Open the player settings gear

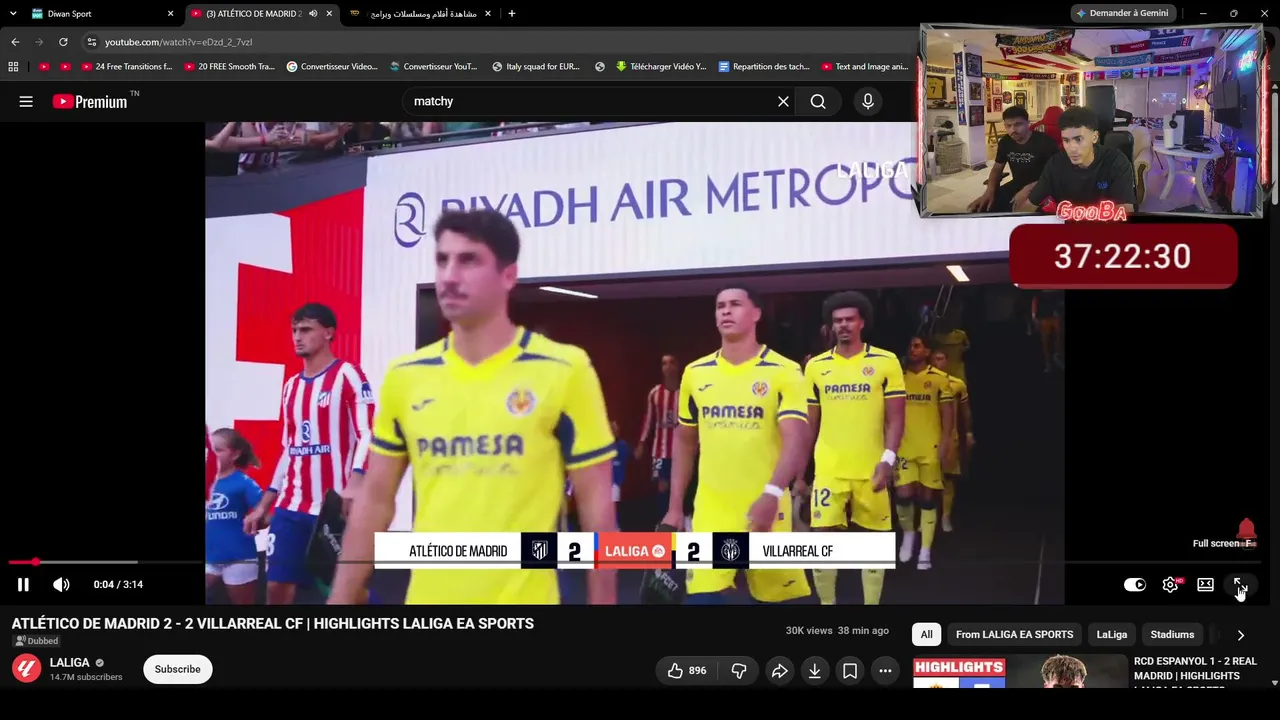(1170, 585)
